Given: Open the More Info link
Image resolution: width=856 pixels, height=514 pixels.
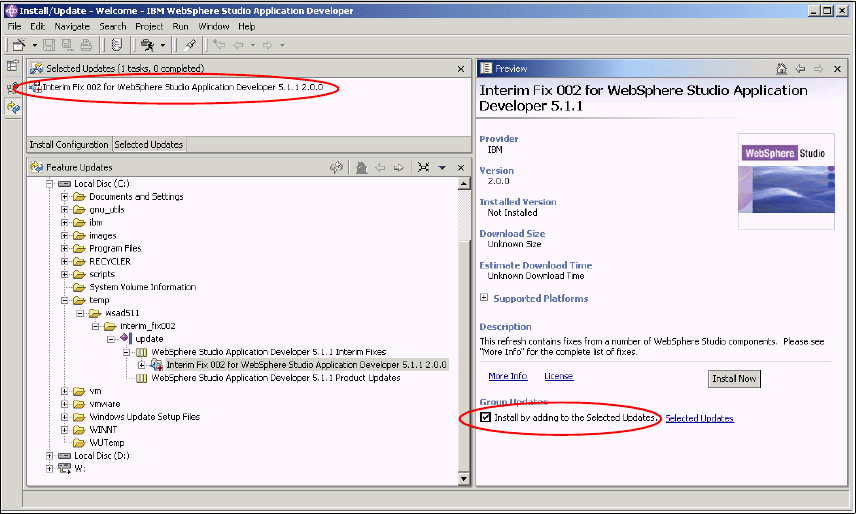Looking at the screenshot, I should [x=507, y=376].
